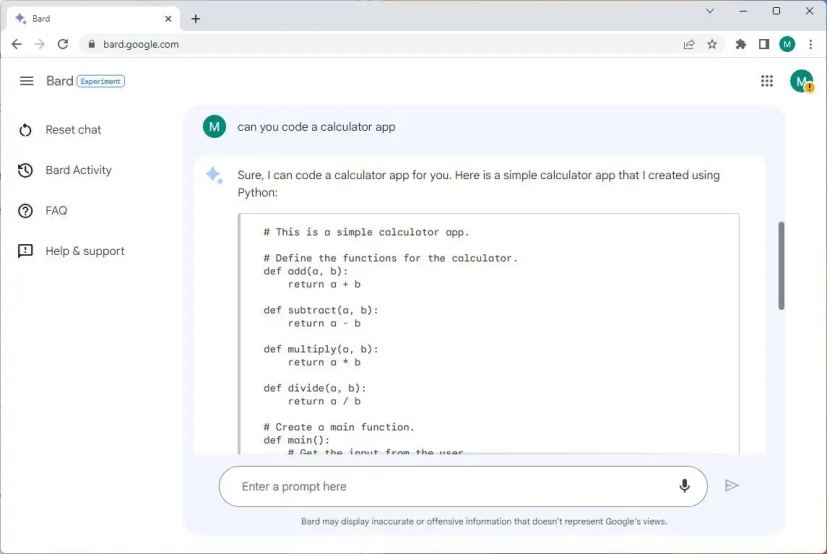
Task: View site security lock info
Action: [x=92, y=44]
